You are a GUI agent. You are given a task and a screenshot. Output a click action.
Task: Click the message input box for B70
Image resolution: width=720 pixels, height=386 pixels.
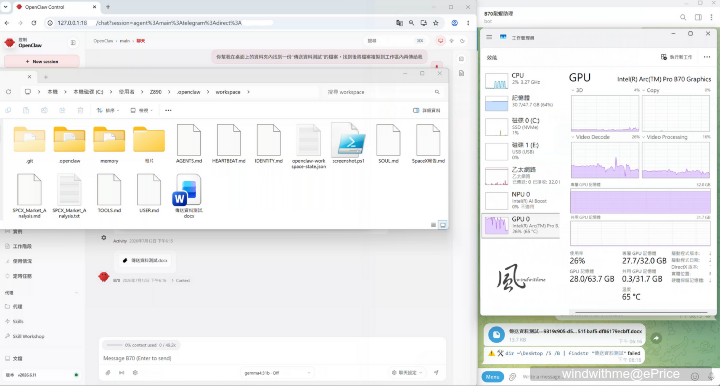(272, 358)
